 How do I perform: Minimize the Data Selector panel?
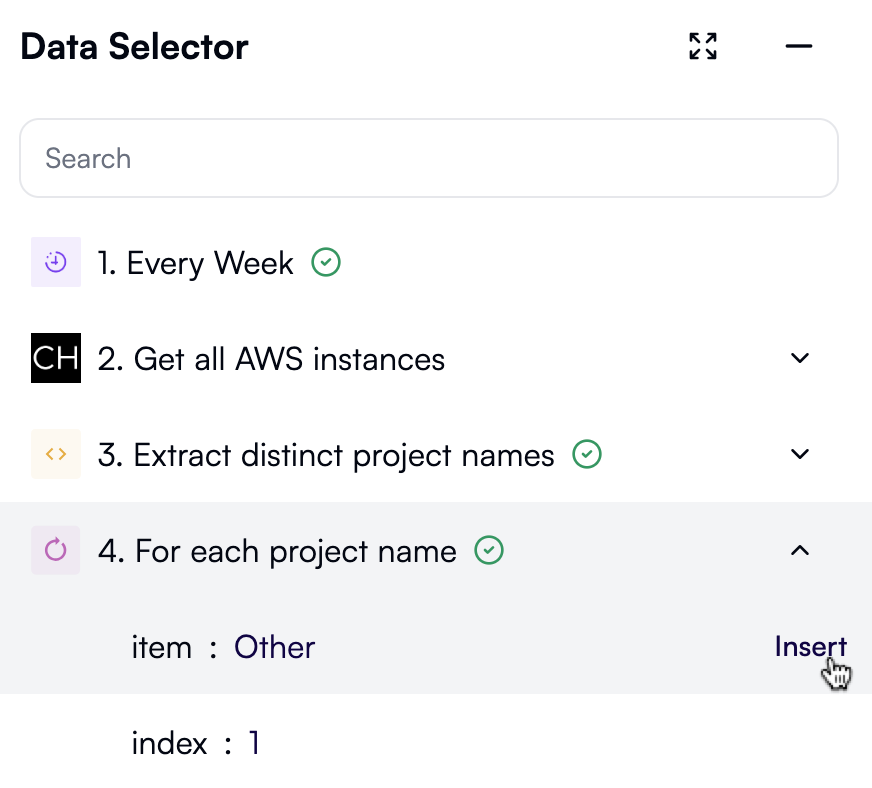(x=798, y=46)
